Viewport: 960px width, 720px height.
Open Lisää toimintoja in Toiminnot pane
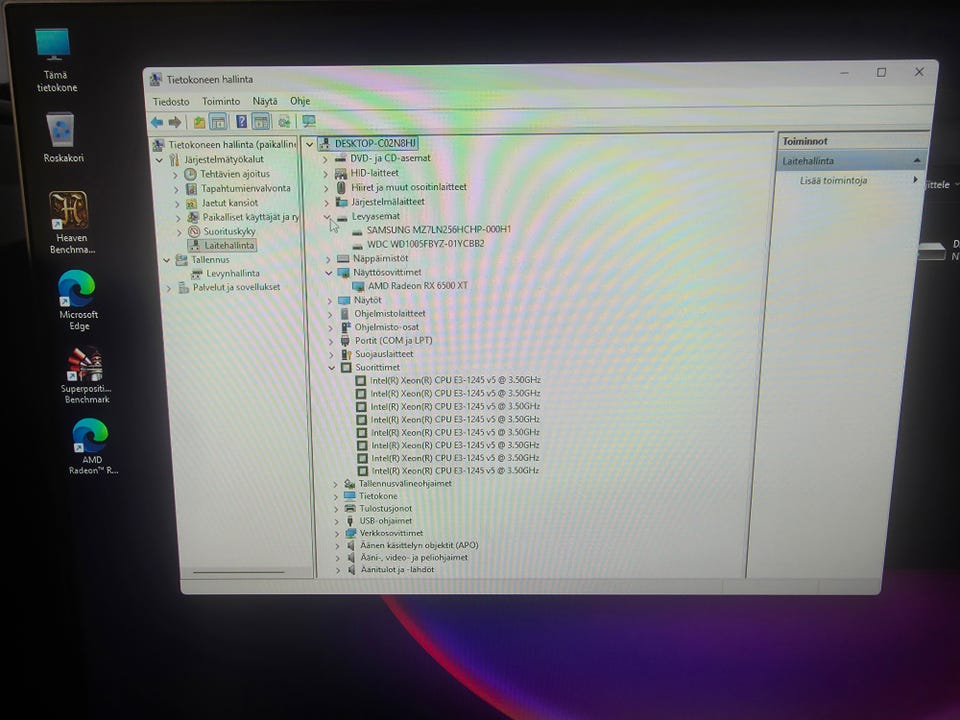(833, 181)
